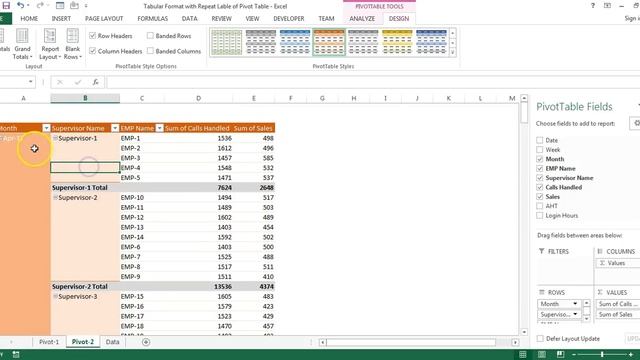Apply the gray banded PivotTable style
The width and height of the screenshot is (640, 360).
(x=261, y=42)
